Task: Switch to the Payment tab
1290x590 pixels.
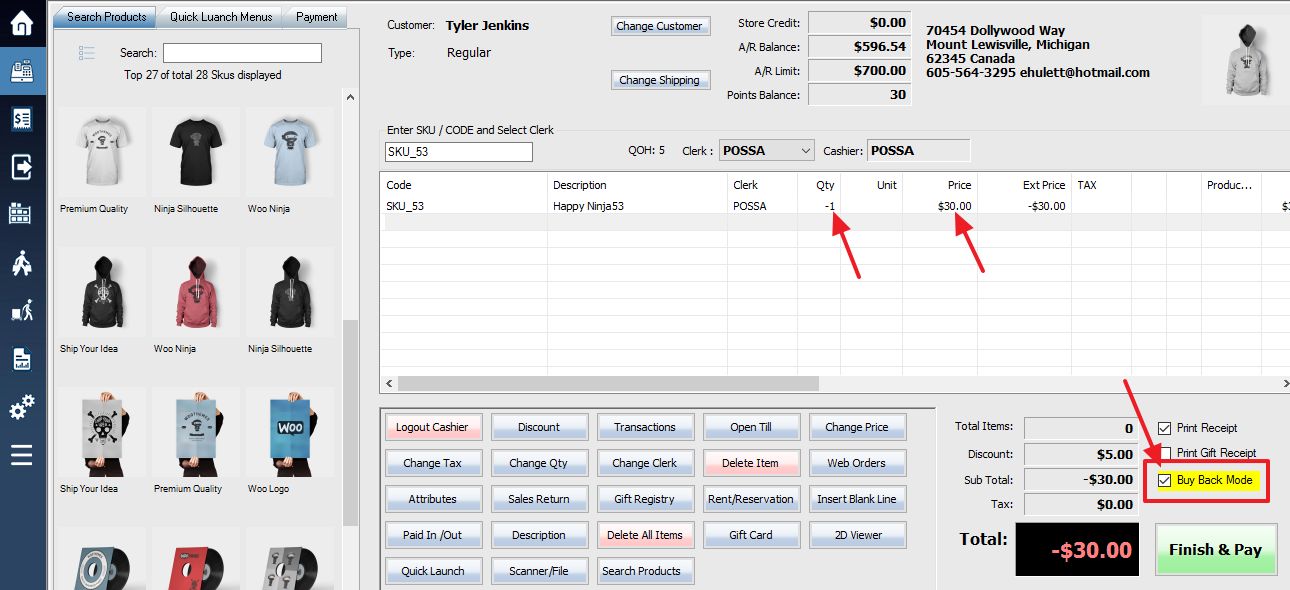Action: (x=317, y=17)
